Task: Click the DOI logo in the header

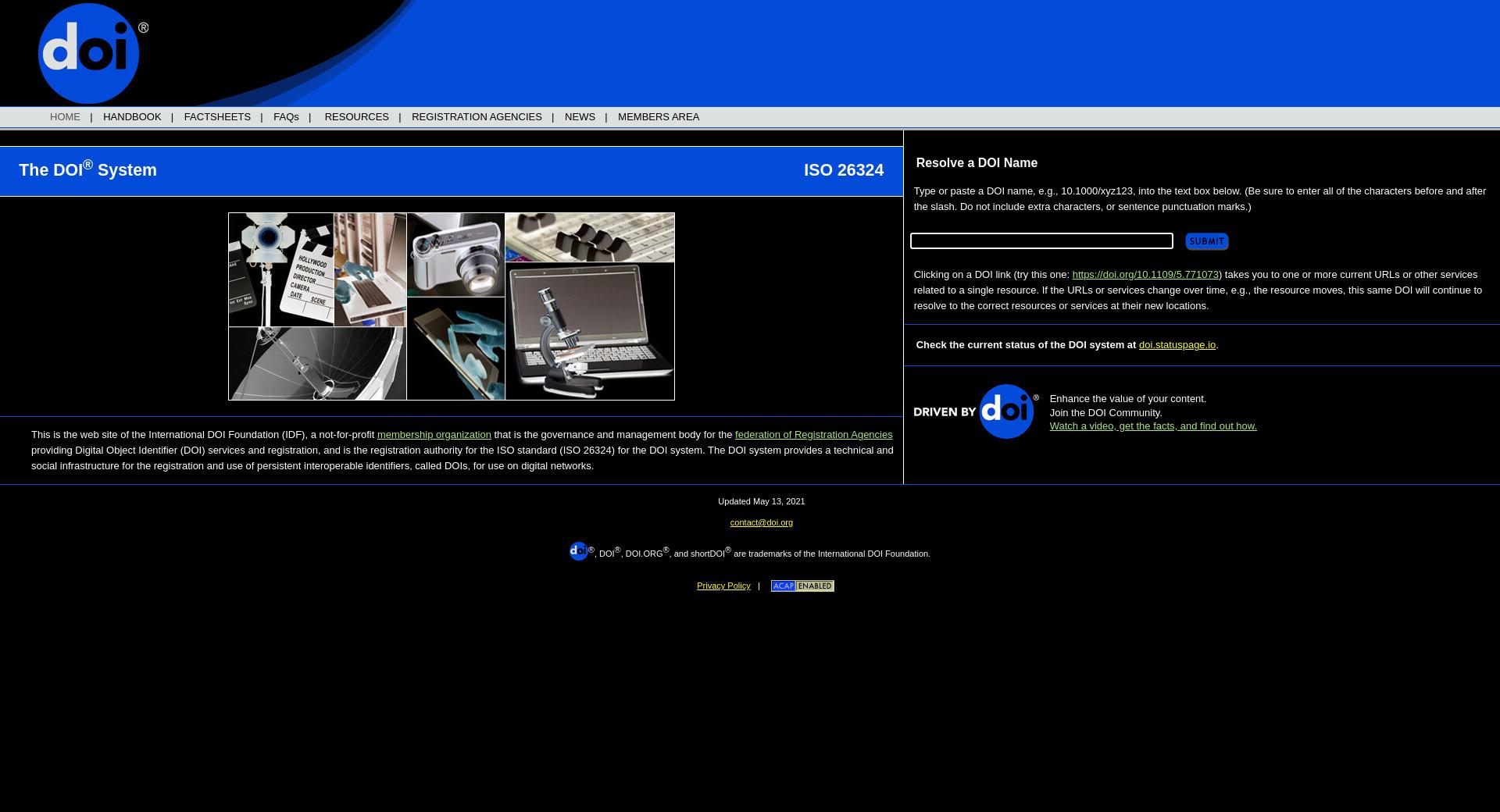Action: [x=92, y=53]
